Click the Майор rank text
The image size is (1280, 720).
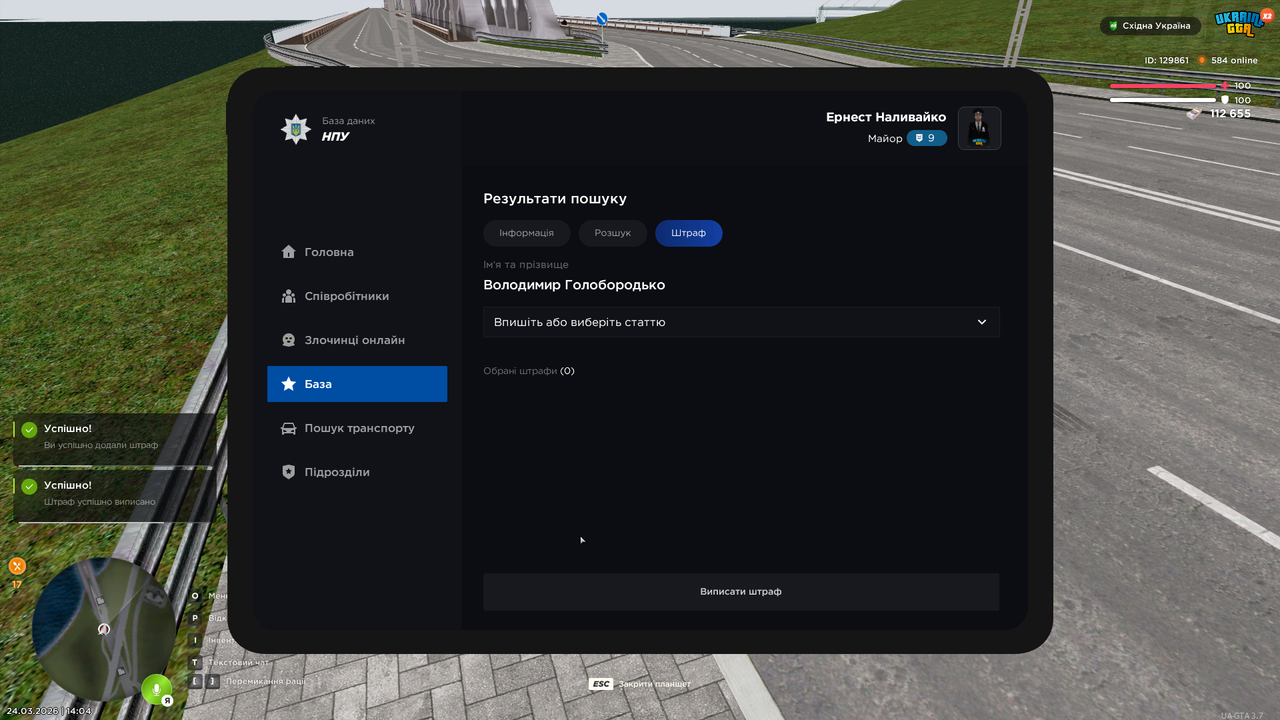point(885,138)
